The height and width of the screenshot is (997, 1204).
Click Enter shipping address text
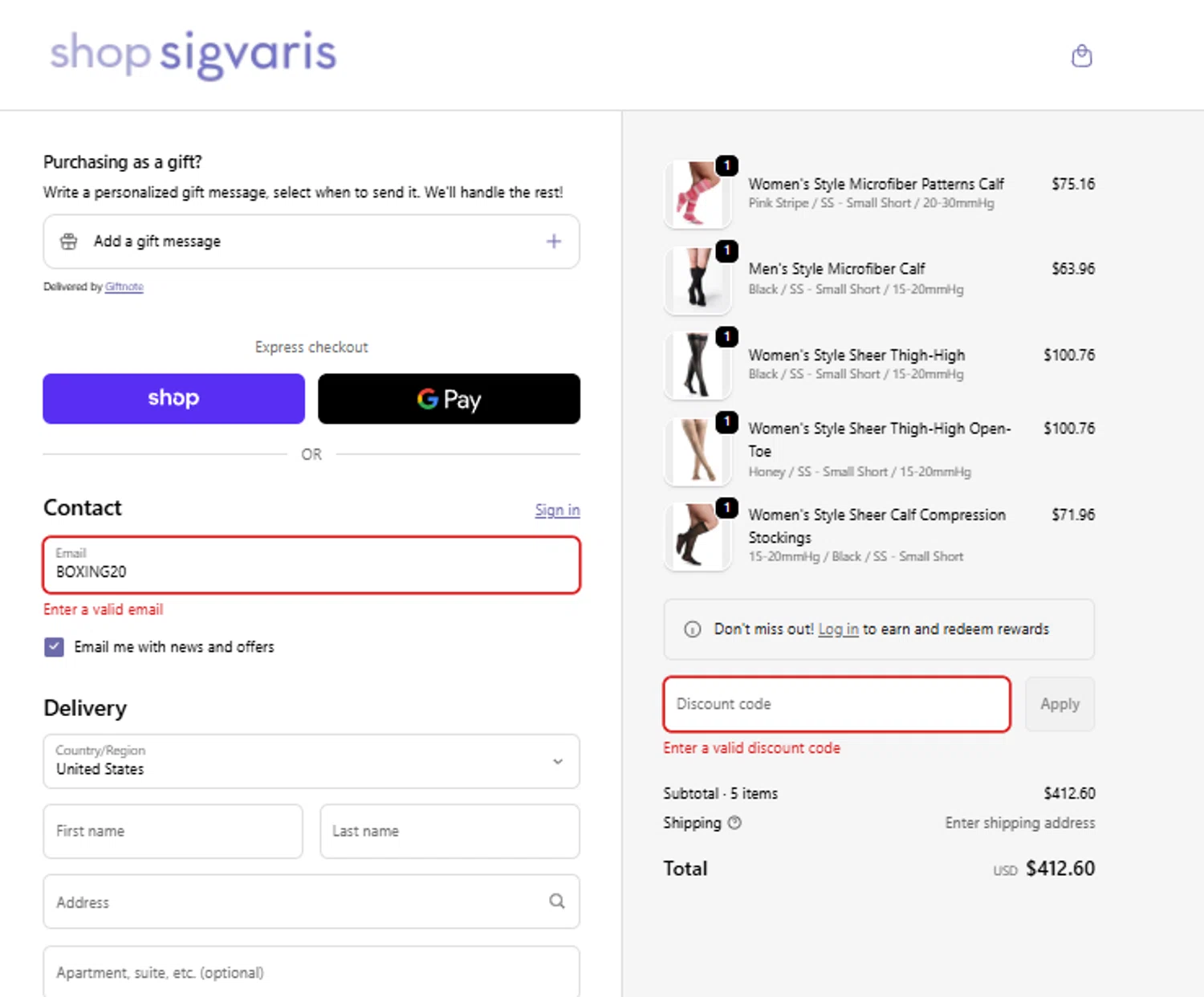coord(1019,823)
